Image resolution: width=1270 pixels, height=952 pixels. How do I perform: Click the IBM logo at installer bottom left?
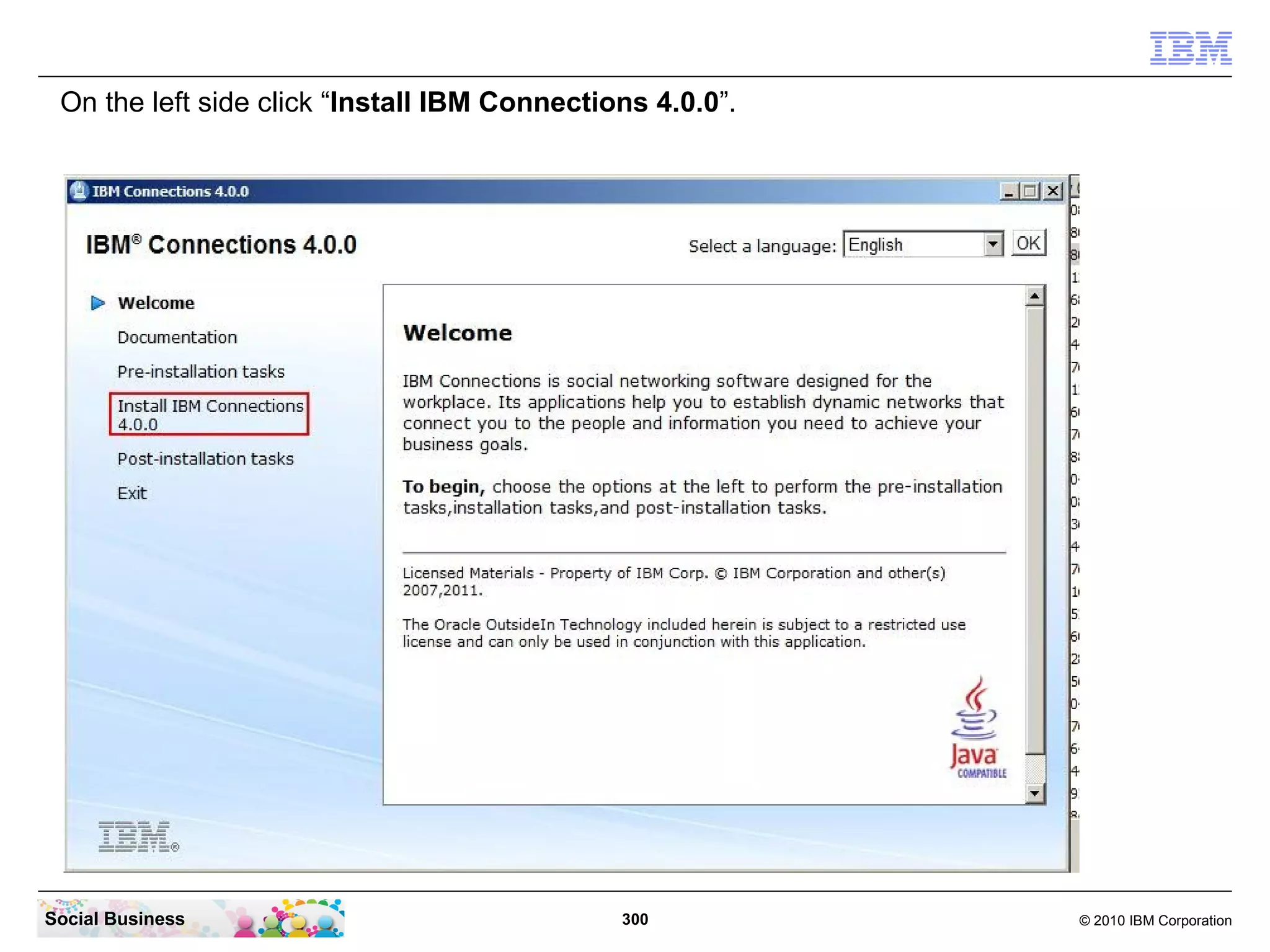pos(138,837)
